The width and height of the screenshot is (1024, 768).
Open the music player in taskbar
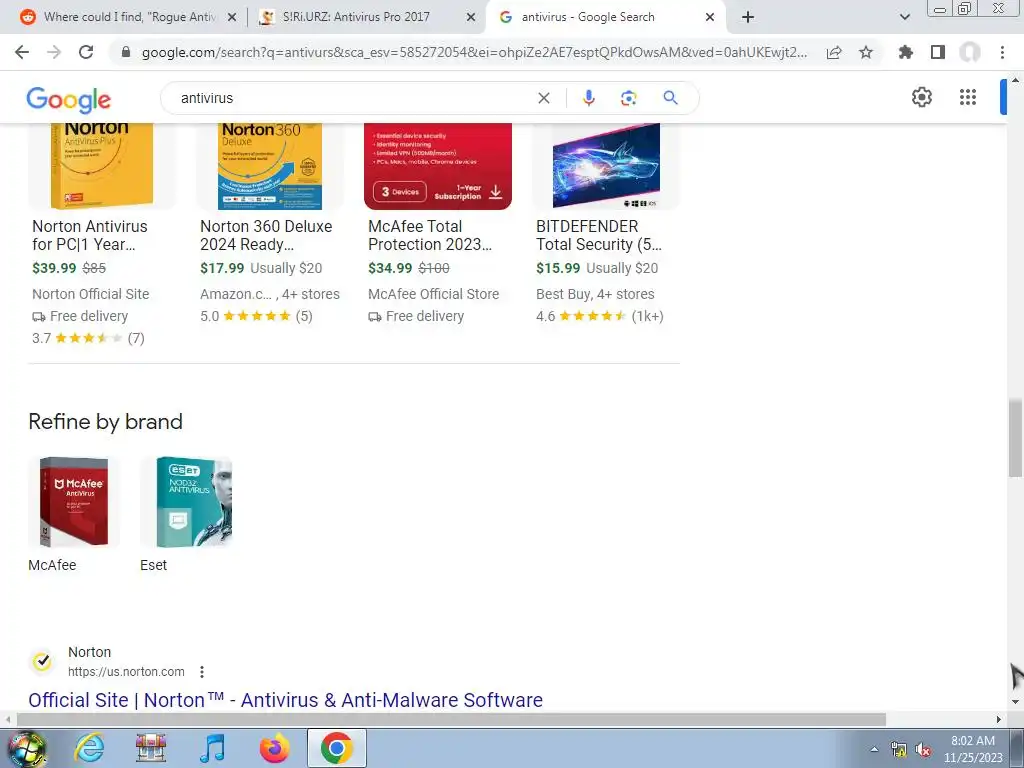click(x=212, y=748)
